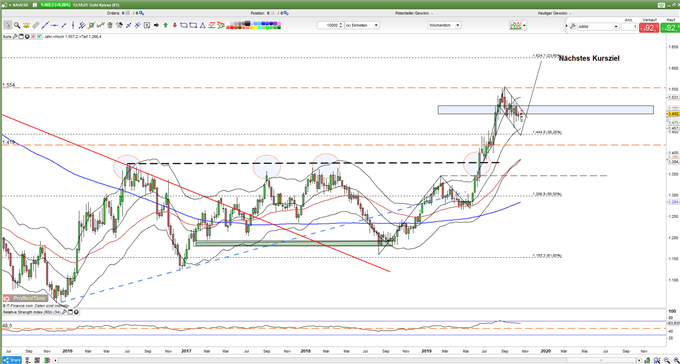Select the red down arrow tool
Image resolution: width=680 pixels, height=364 pixels.
tap(175, 25)
